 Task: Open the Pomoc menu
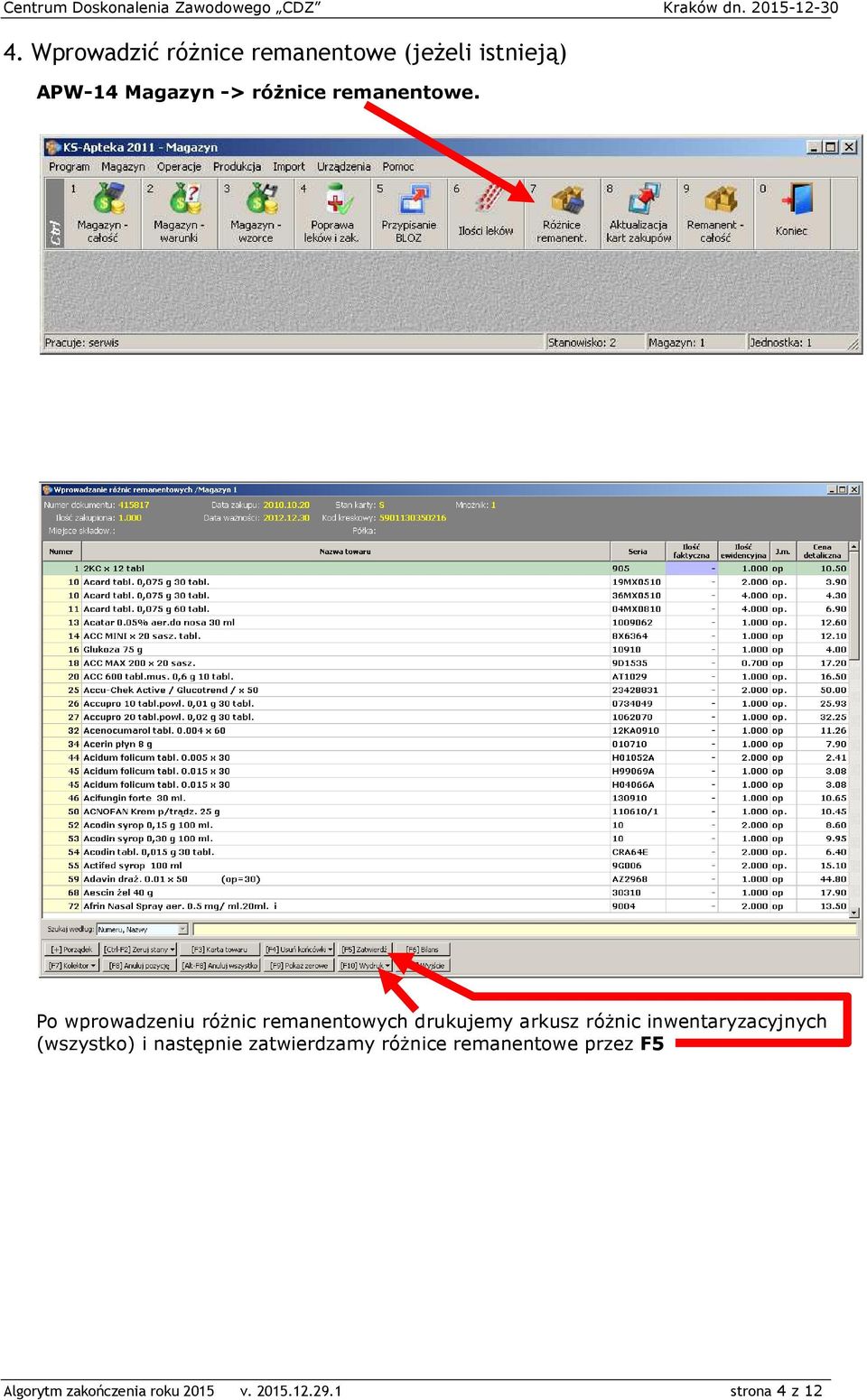point(398,167)
